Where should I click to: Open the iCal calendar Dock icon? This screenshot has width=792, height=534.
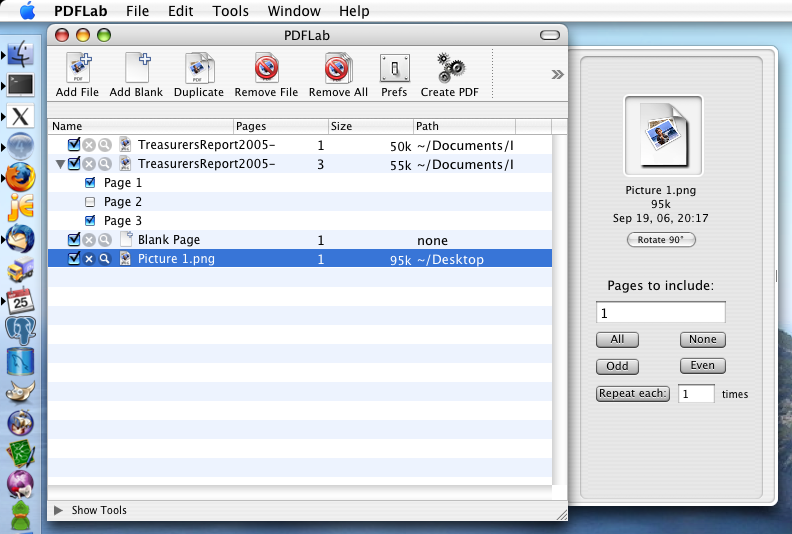click(x=20, y=300)
